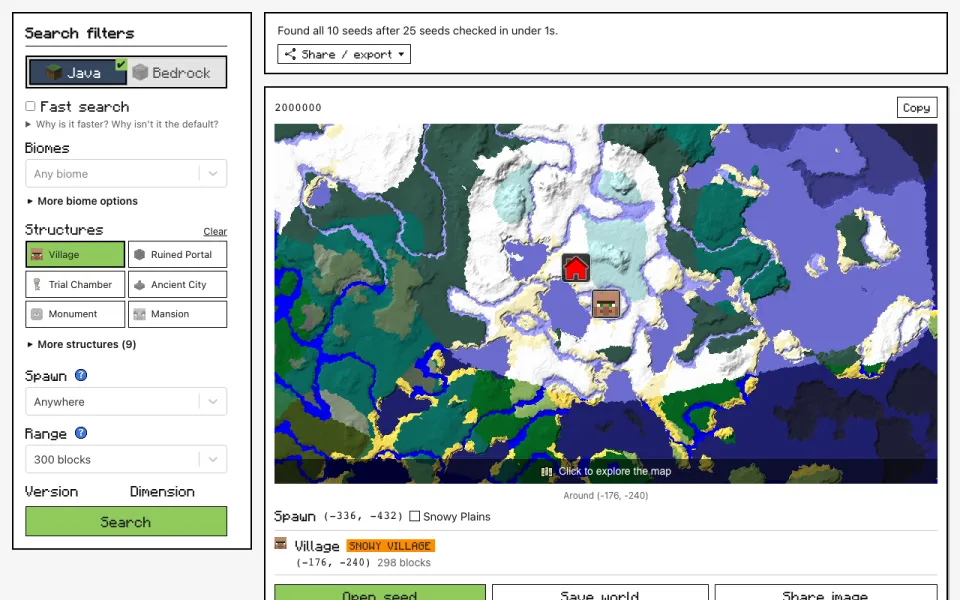Click the map icon beside explore text

(x=547, y=471)
